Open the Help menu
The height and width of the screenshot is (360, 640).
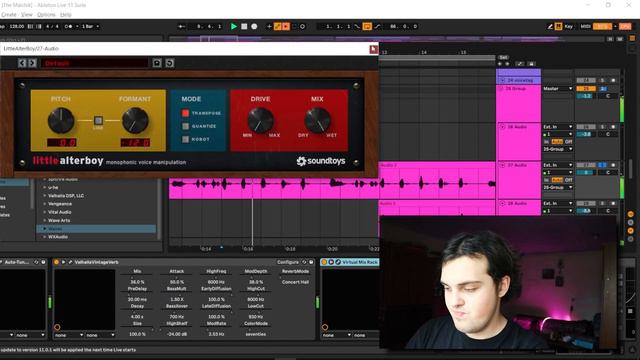(66, 14)
